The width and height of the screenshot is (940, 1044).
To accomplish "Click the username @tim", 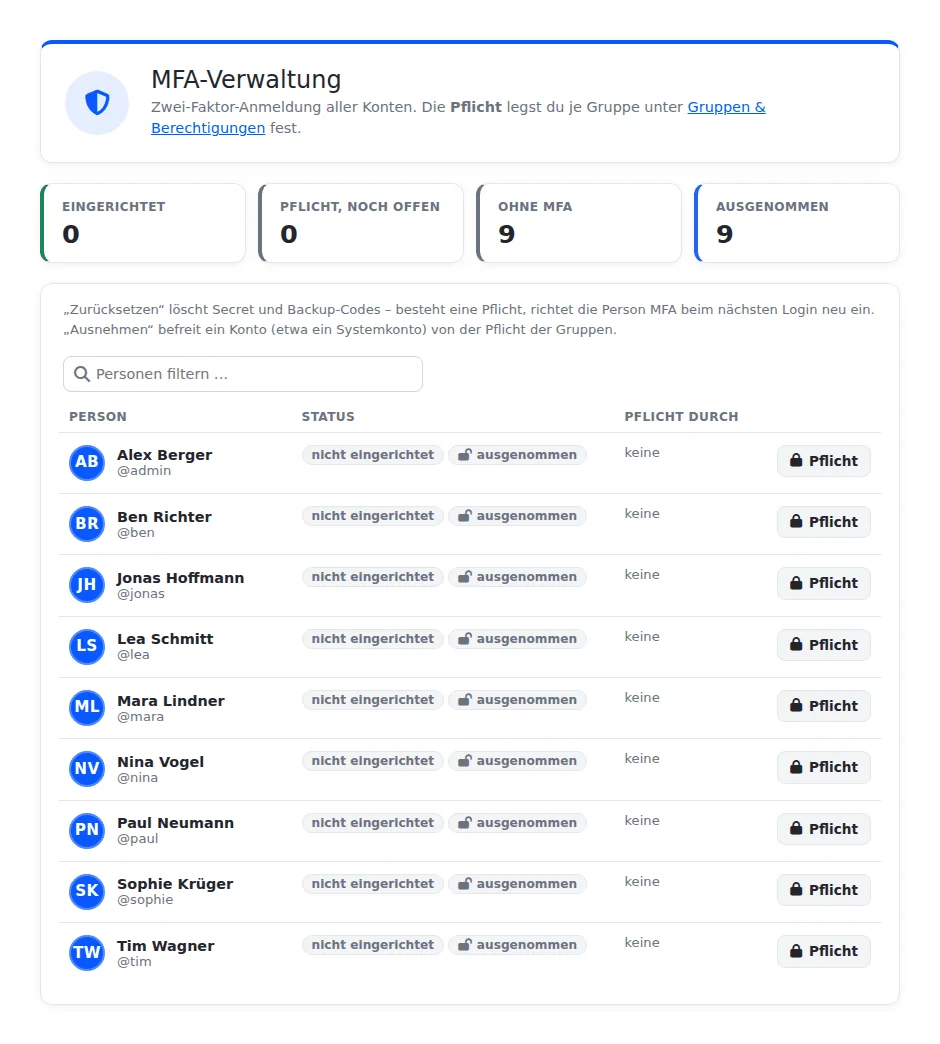I will 134,962.
